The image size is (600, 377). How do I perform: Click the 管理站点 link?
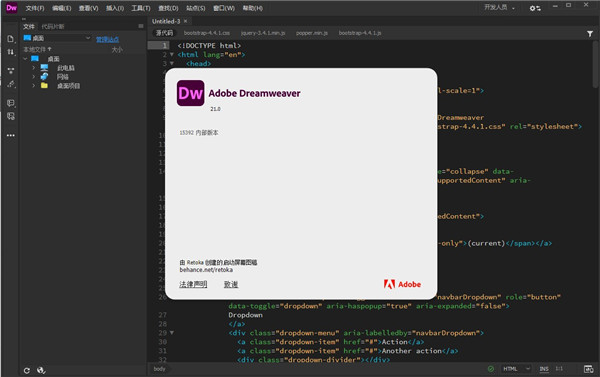click(x=107, y=39)
